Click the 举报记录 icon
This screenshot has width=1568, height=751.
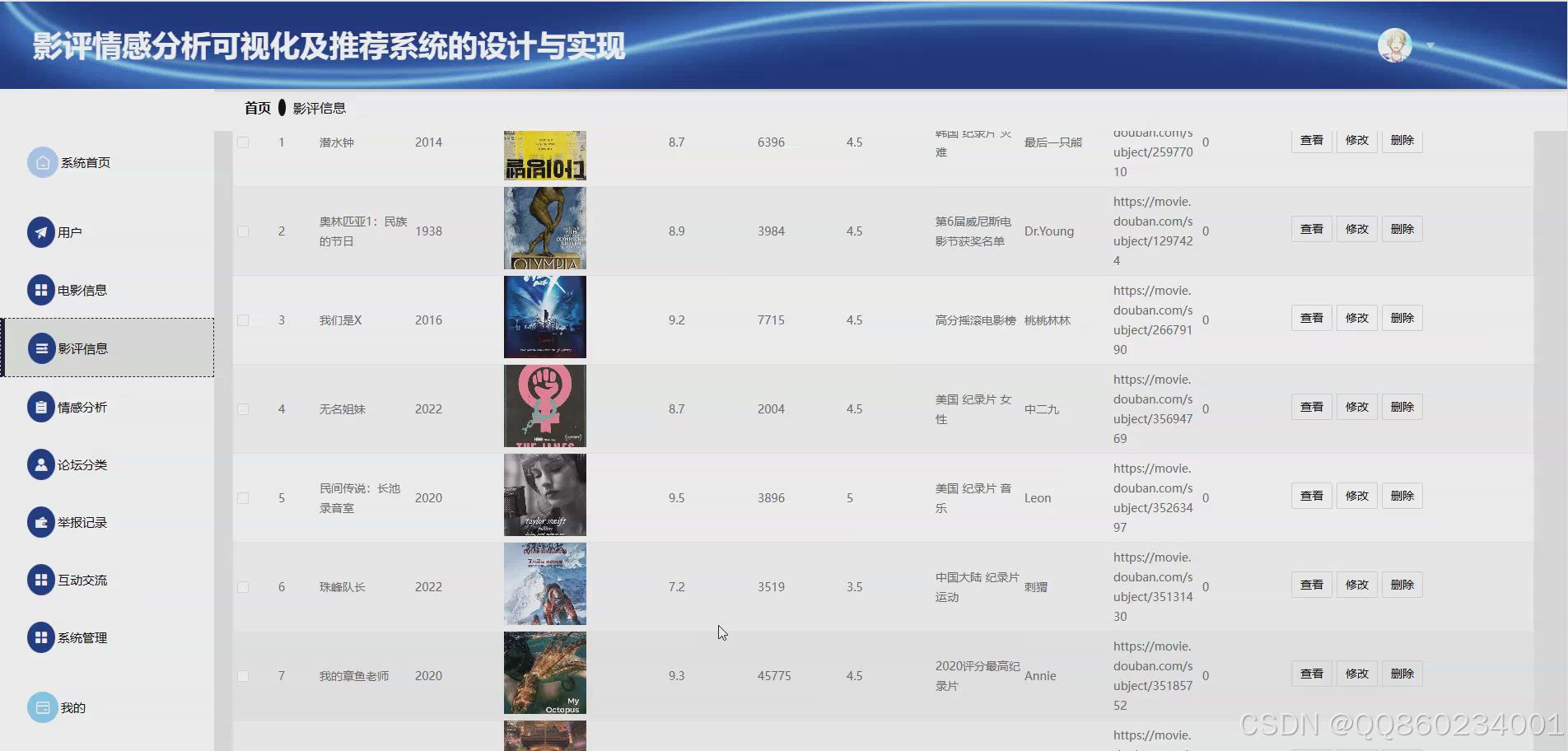click(40, 522)
